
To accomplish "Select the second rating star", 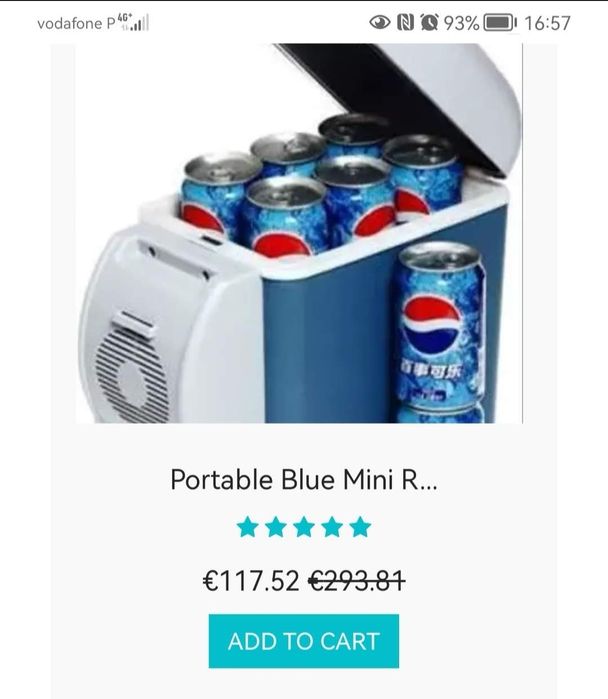I will [x=276, y=527].
